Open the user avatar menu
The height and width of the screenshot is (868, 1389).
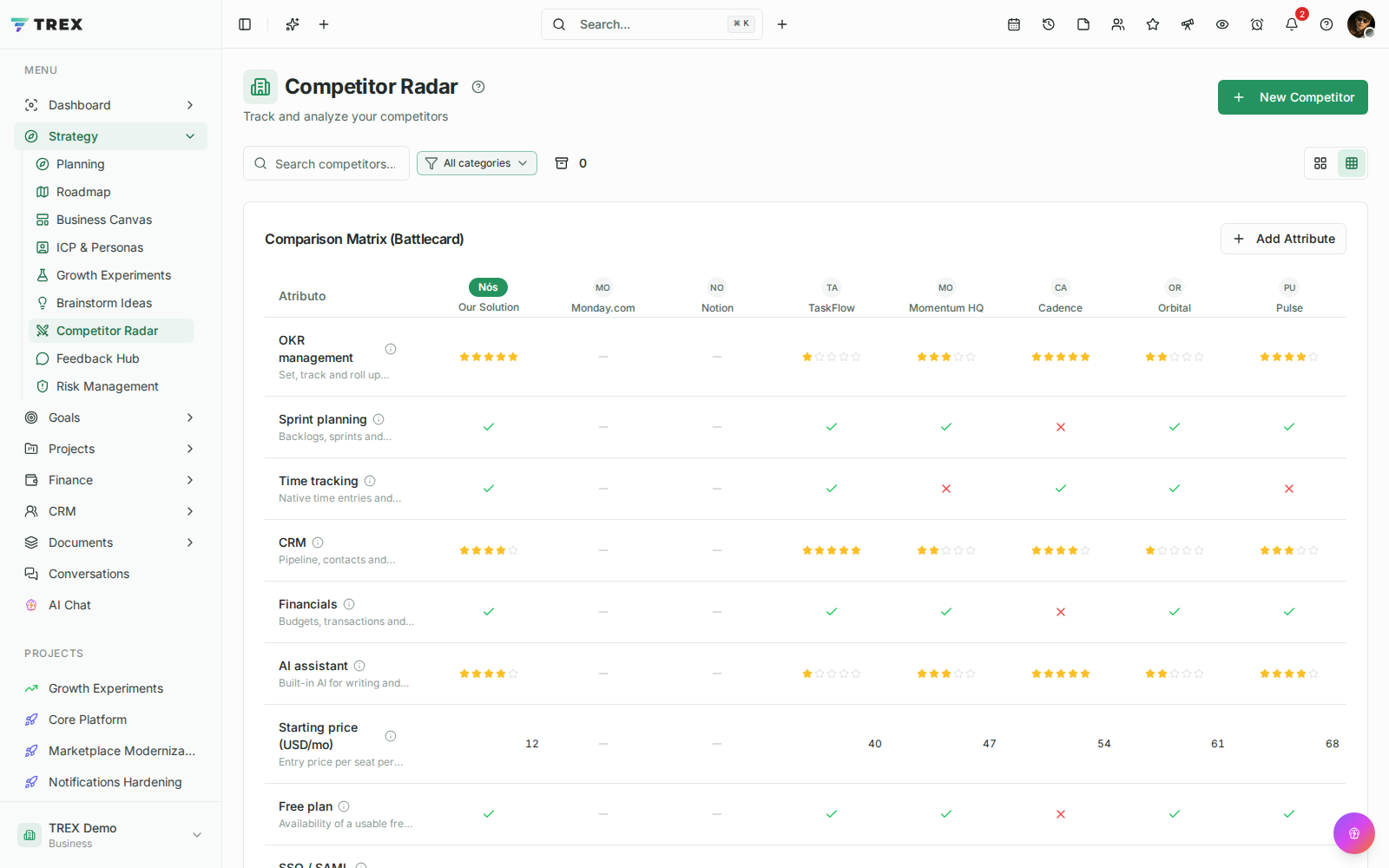pyautogui.click(x=1361, y=24)
